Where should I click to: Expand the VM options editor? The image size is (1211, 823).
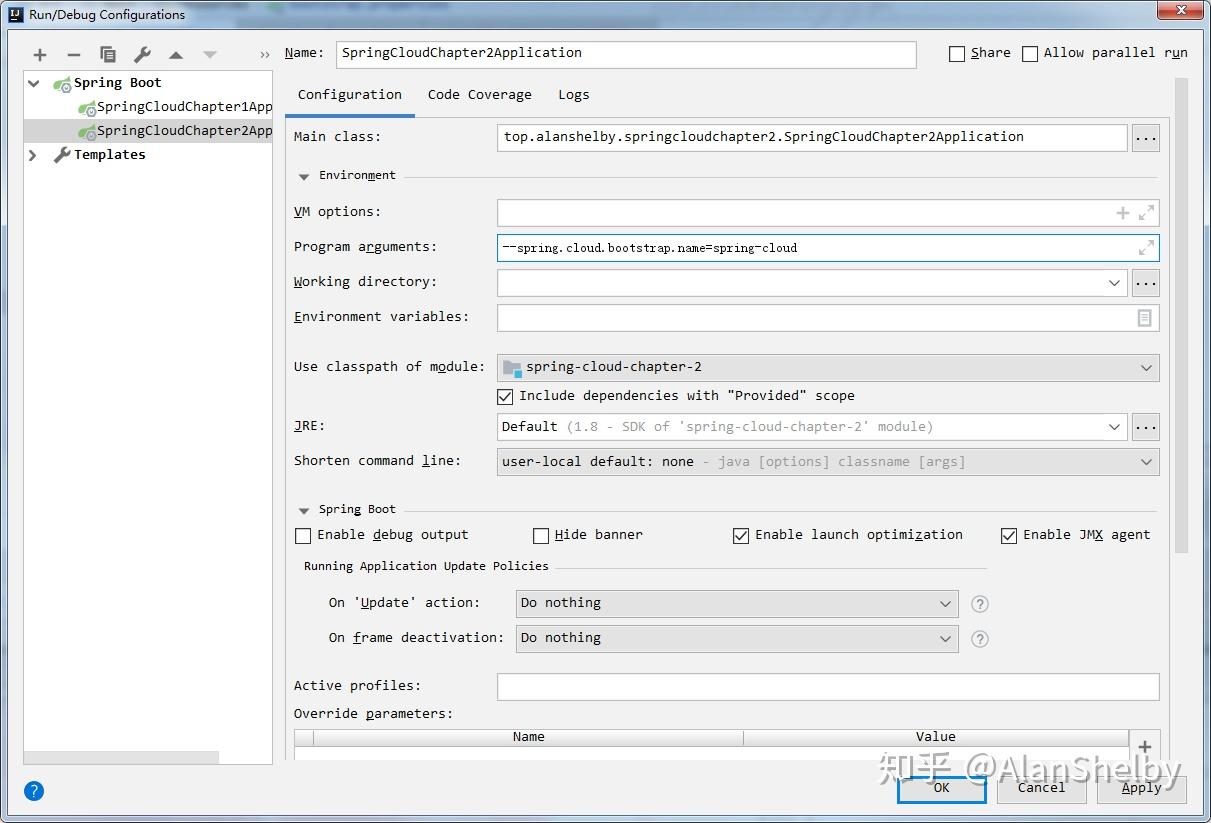pos(1147,212)
